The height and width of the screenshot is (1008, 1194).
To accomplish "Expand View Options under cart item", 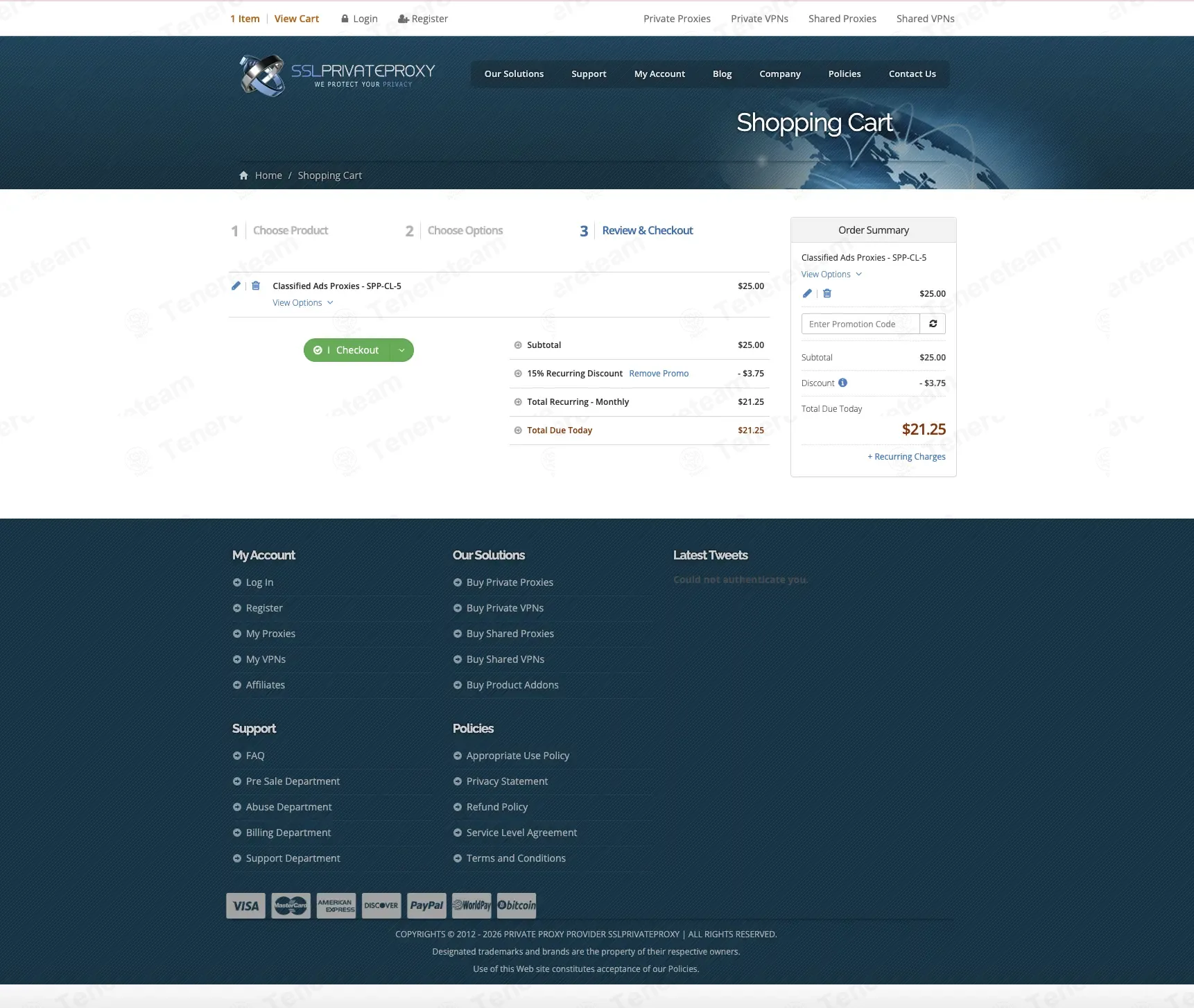I will [x=303, y=303].
